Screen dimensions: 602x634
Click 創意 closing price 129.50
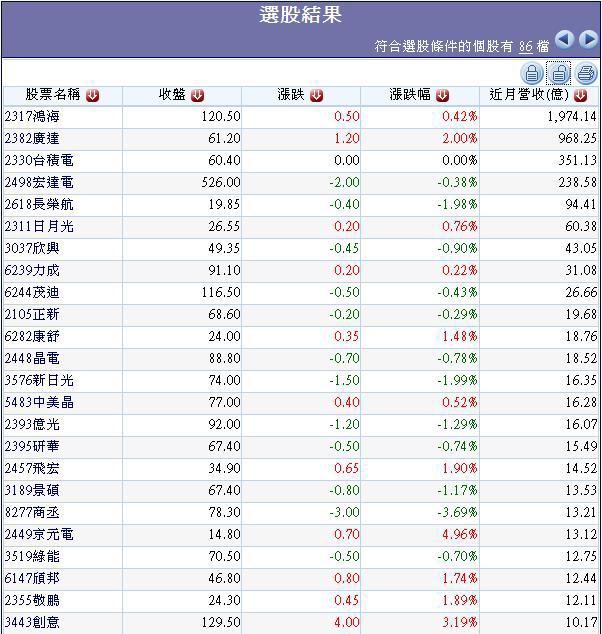(221, 623)
